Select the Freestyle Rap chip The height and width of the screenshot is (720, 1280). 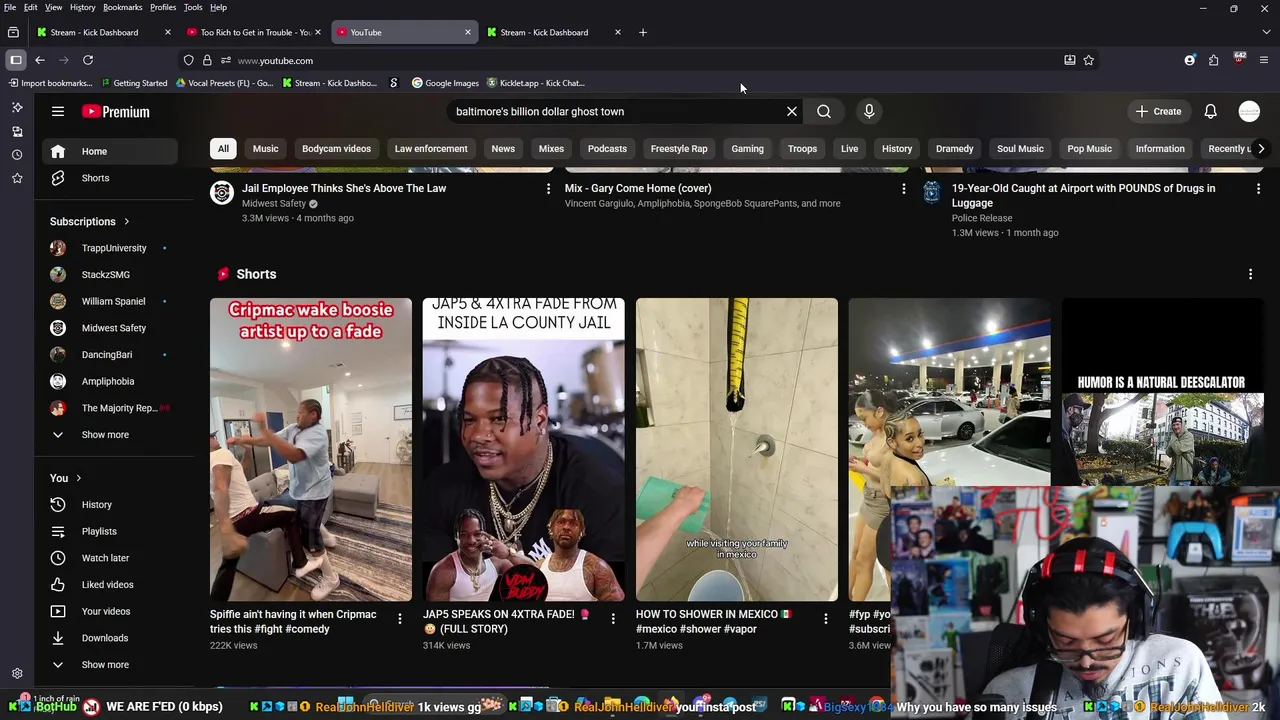[x=679, y=149]
